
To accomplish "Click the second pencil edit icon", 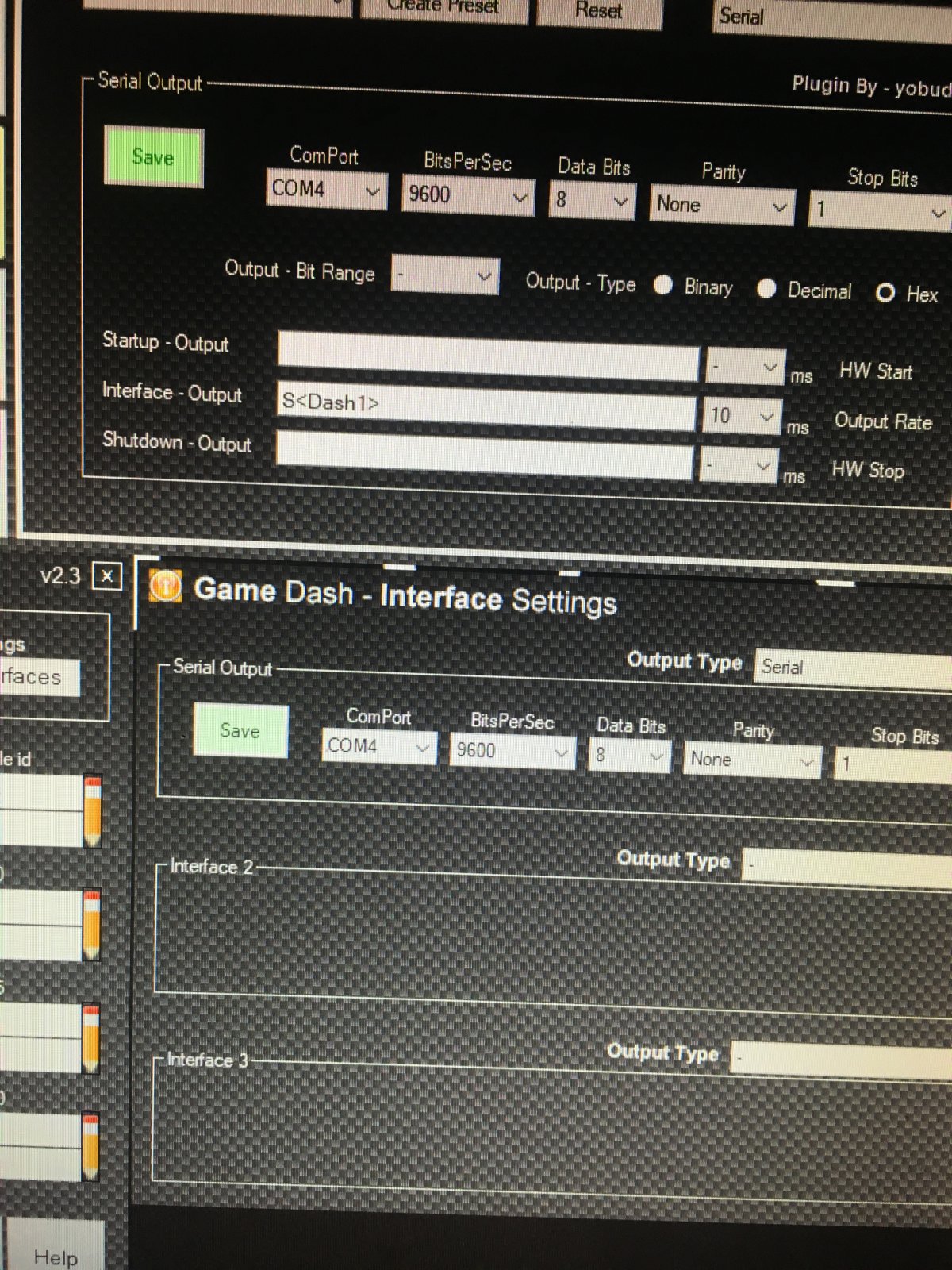I will pos(92,925).
